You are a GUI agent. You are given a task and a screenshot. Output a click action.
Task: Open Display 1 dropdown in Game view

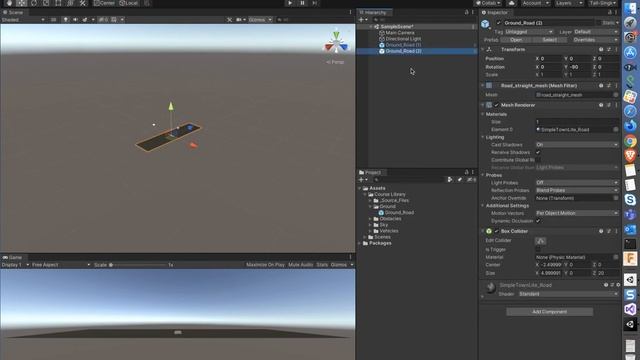[x=15, y=265]
